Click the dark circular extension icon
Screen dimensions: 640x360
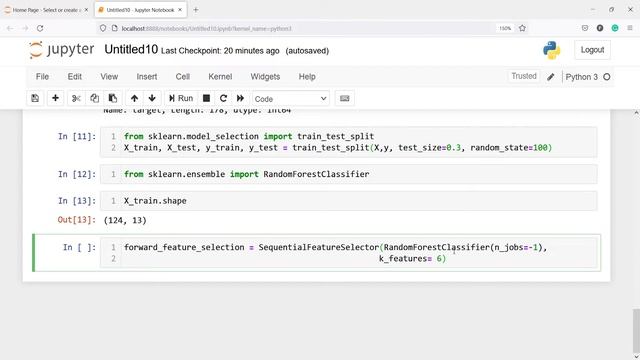tap(600, 28)
